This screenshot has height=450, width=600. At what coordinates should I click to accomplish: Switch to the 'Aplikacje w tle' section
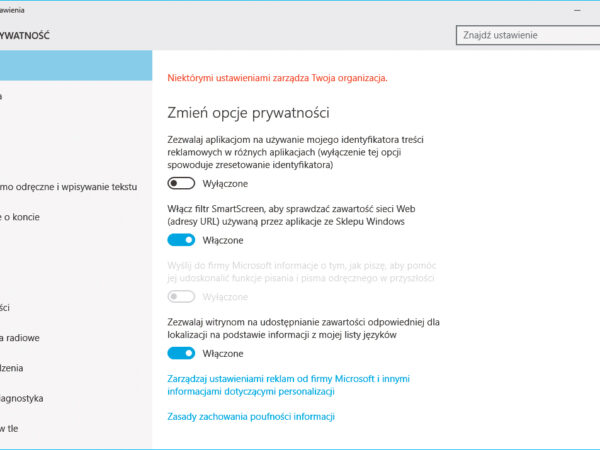tap(15, 428)
